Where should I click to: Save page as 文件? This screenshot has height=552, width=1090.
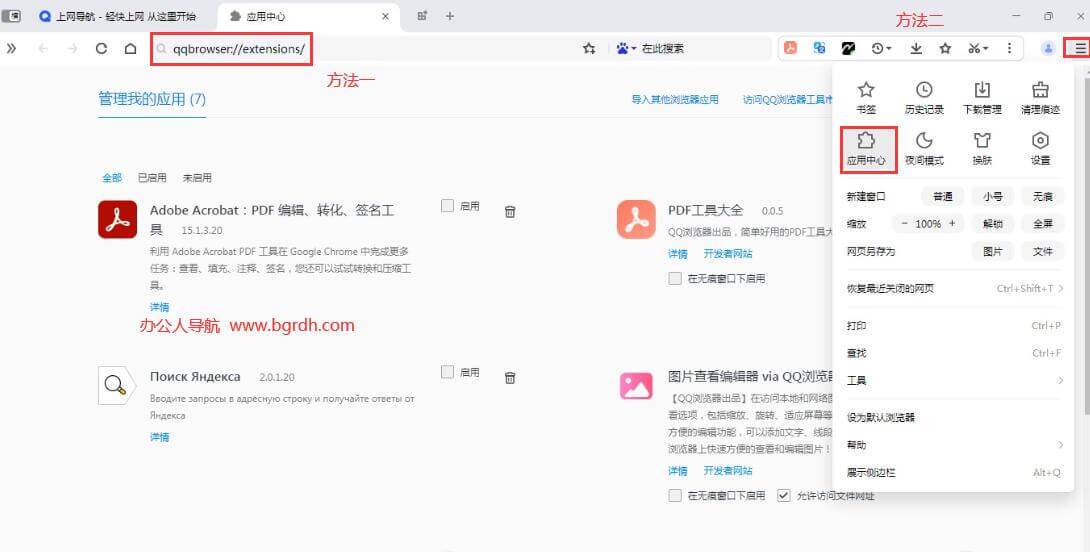(x=1043, y=252)
